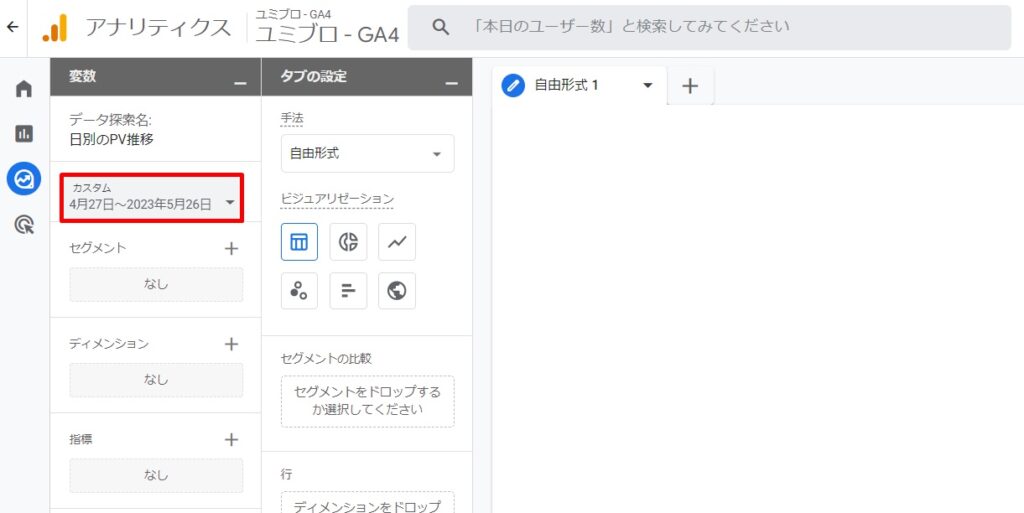The image size is (1024, 513).
Task: Open the 手法 dropdown showing 自由形式
Action: 367,154
